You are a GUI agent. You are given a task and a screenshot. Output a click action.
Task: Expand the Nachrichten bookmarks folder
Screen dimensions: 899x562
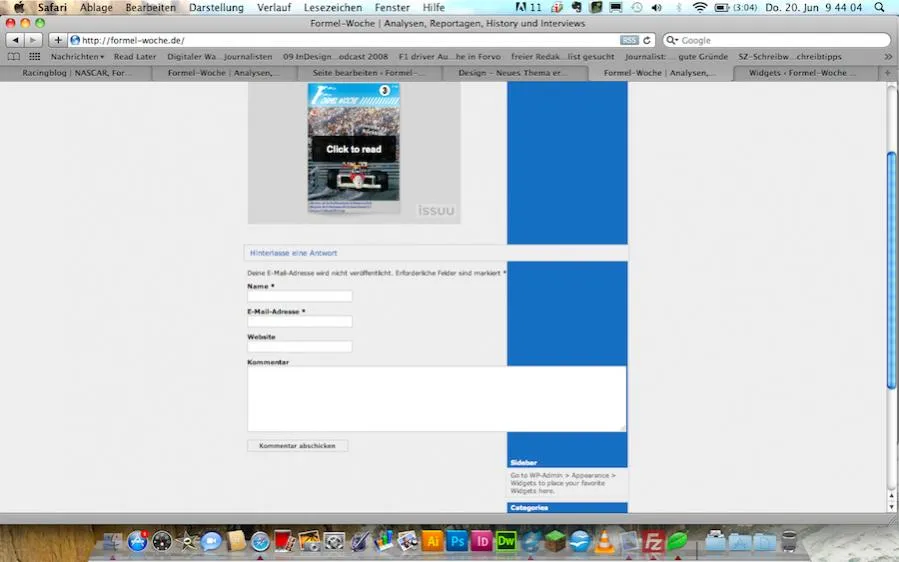coord(77,57)
